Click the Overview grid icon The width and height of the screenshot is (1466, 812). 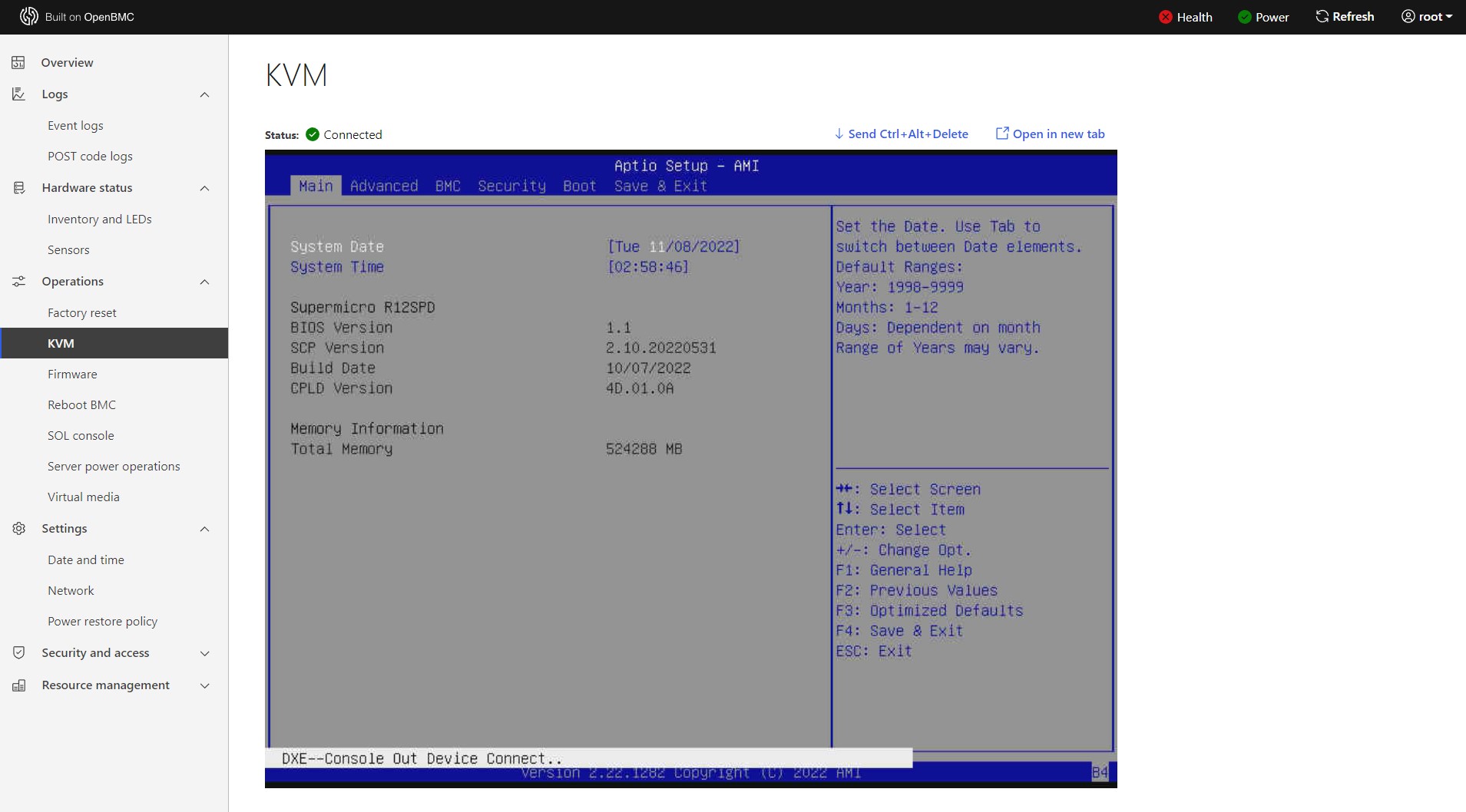pos(18,62)
